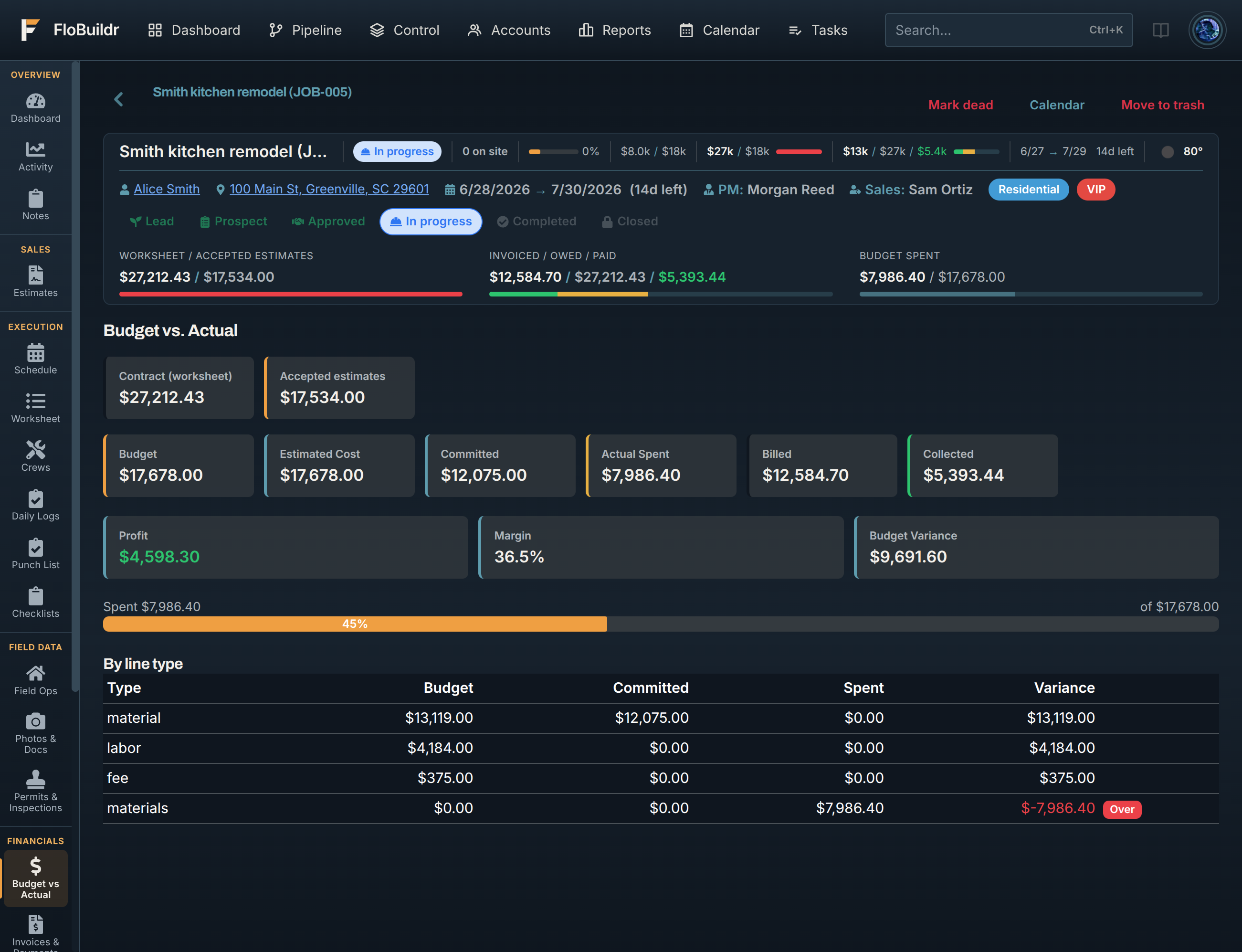The height and width of the screenshot is (952, 1242).
Task: Move the job to trash
Action: coord(1163,105)
